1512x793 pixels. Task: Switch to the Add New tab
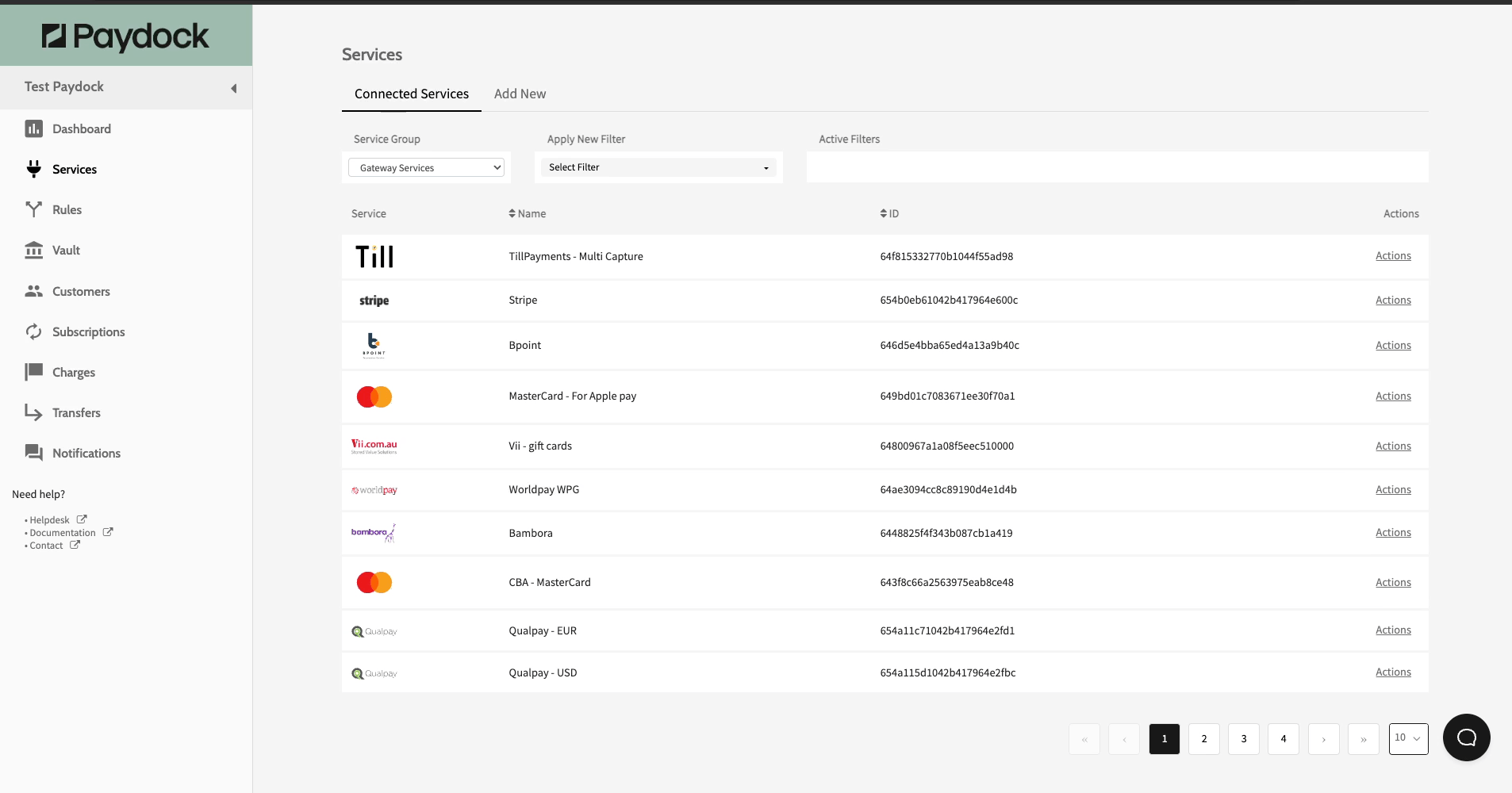(x=520, y=94)
